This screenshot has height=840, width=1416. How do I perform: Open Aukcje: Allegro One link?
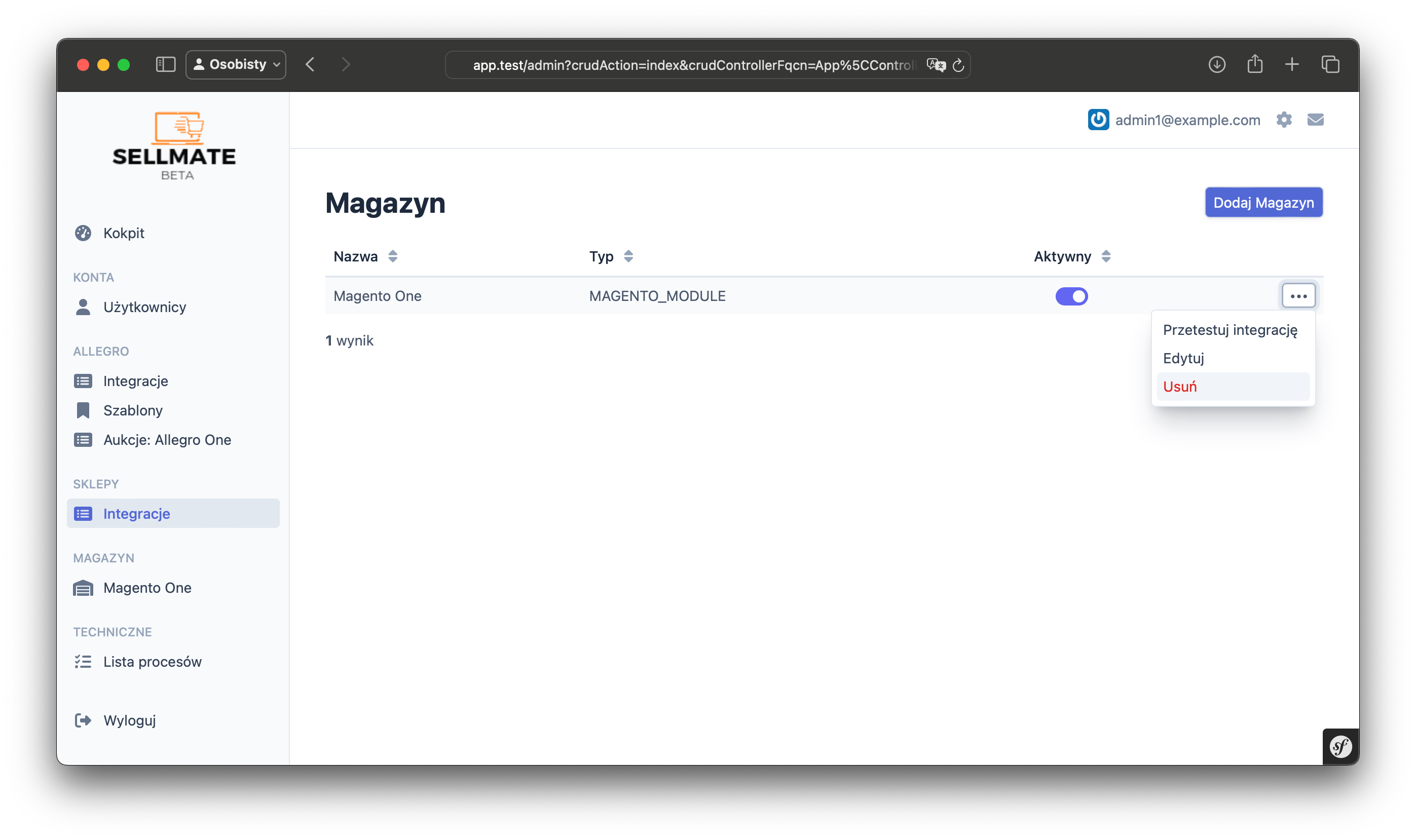tap(167, 440)
